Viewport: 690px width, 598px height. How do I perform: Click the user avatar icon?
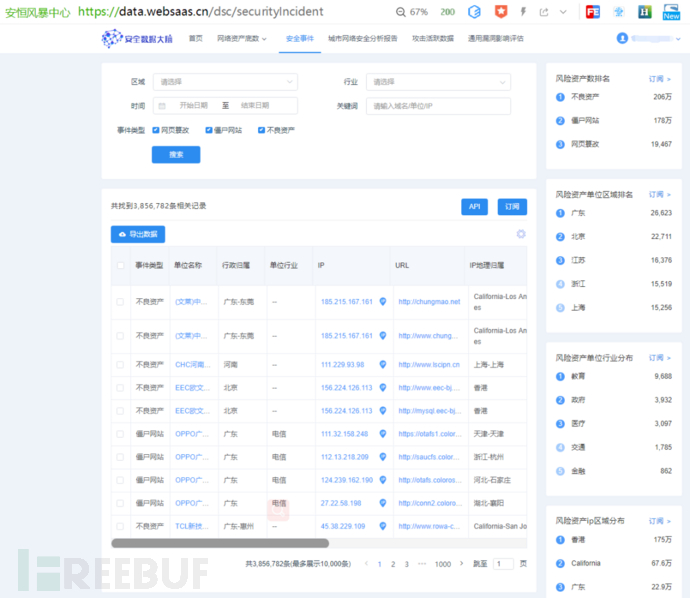[622, 38]
